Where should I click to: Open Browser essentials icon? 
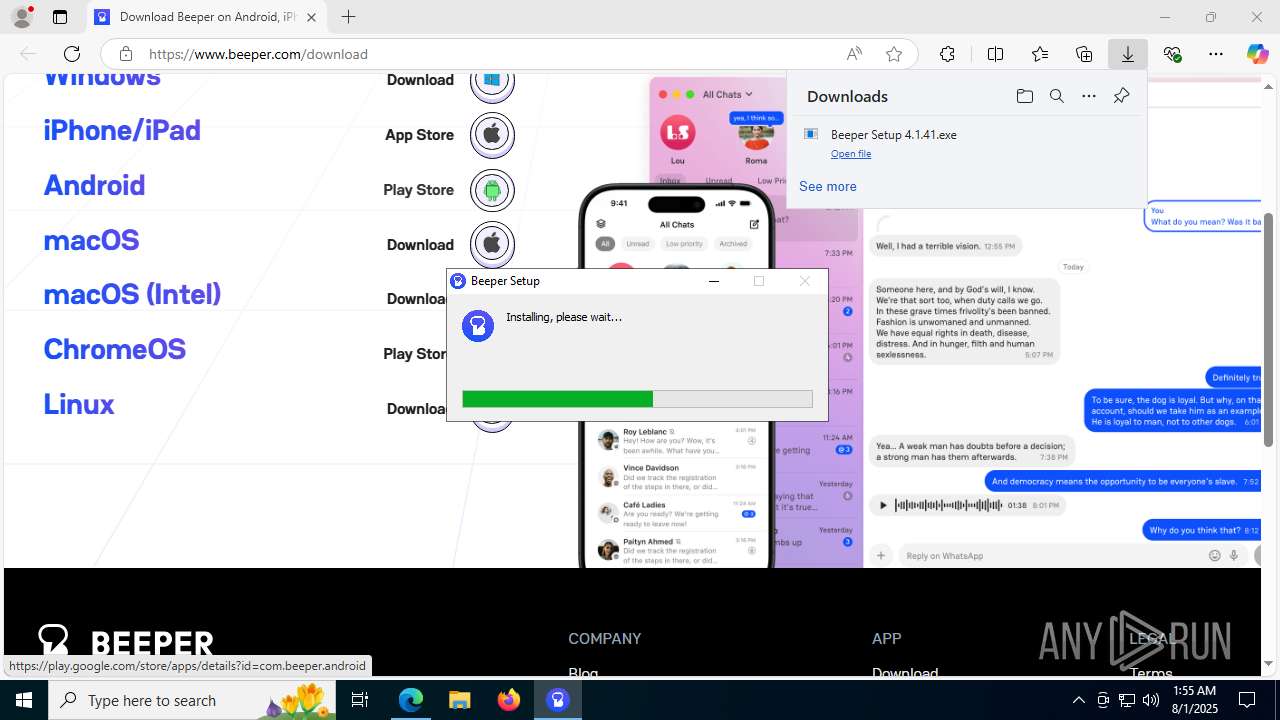coord(1172,54)
